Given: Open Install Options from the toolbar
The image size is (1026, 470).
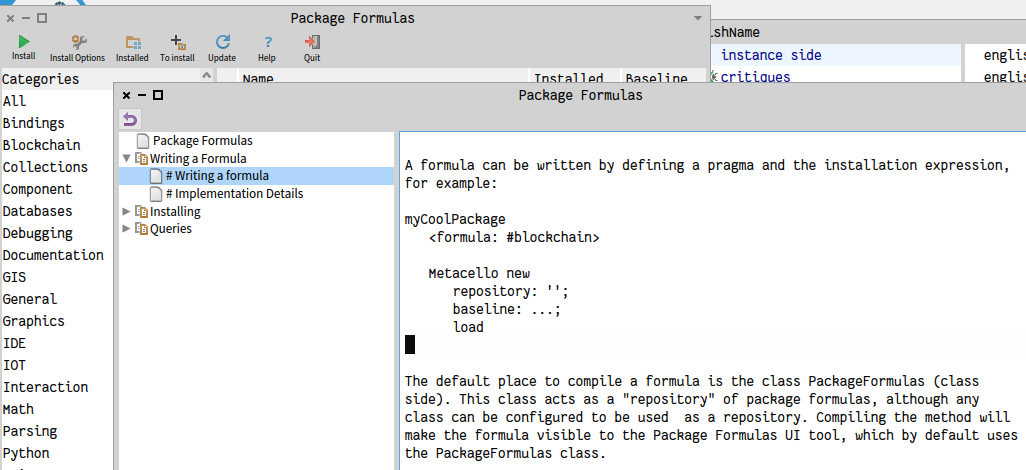Looking at the screenshot, I should (77, 43).
